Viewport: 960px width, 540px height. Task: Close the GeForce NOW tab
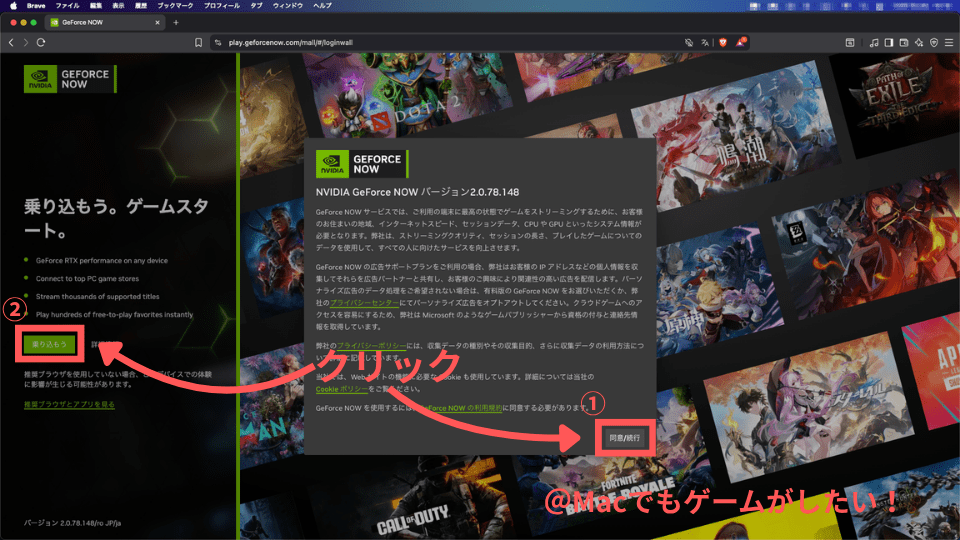(158, 21)
